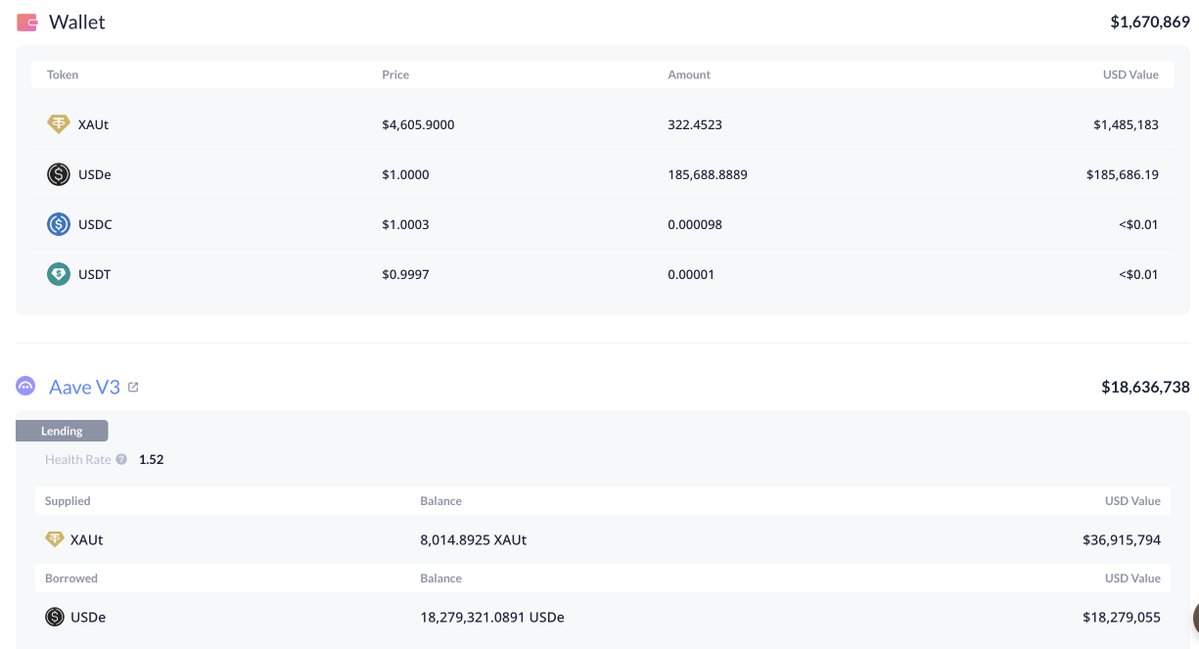This screenshot has height=649, width=1199.
Task: Click the Price column header
Action: pyautogui.click(x=395, y=75)
